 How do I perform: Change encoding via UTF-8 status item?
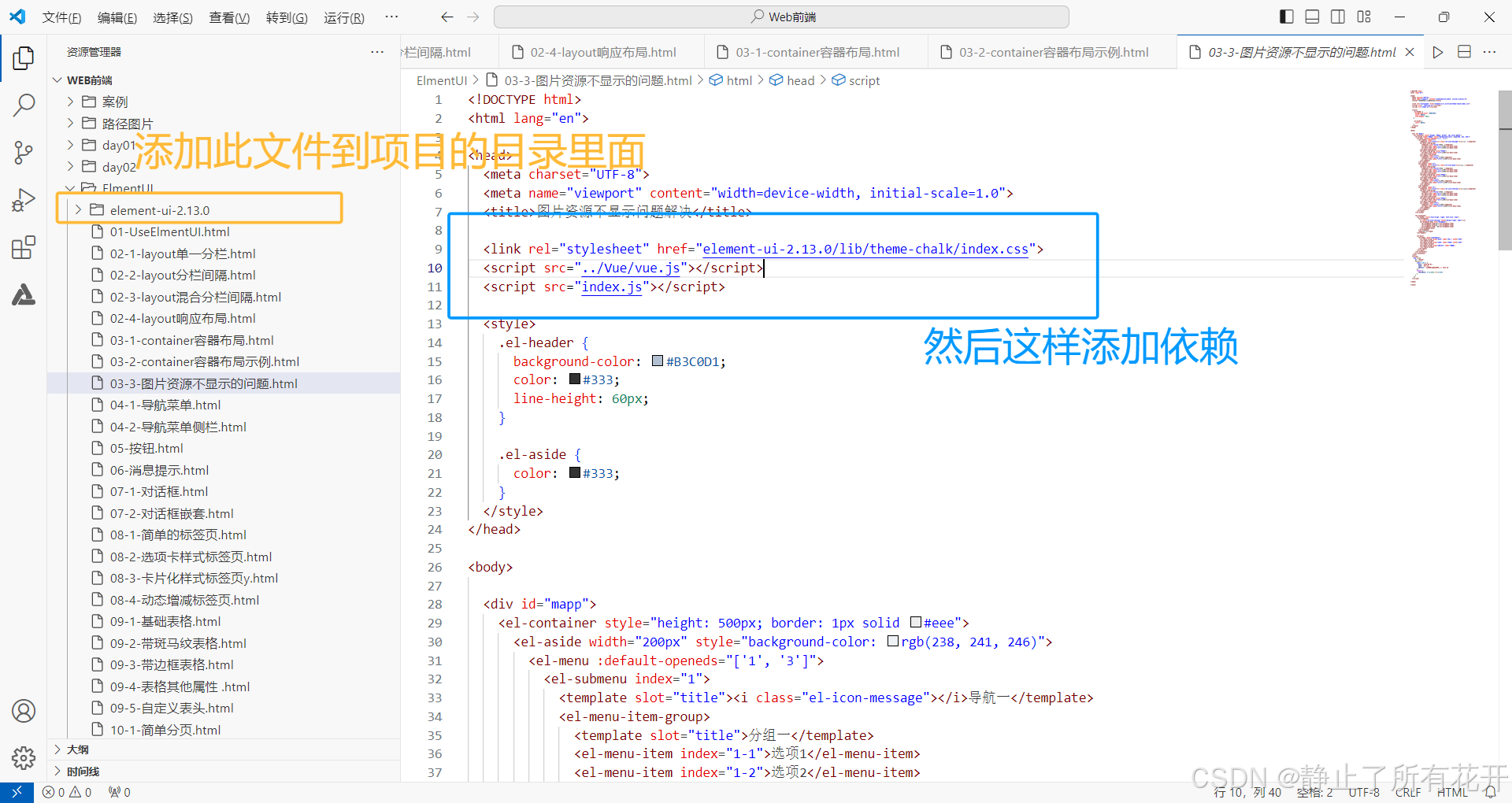tap(1364, 792)
